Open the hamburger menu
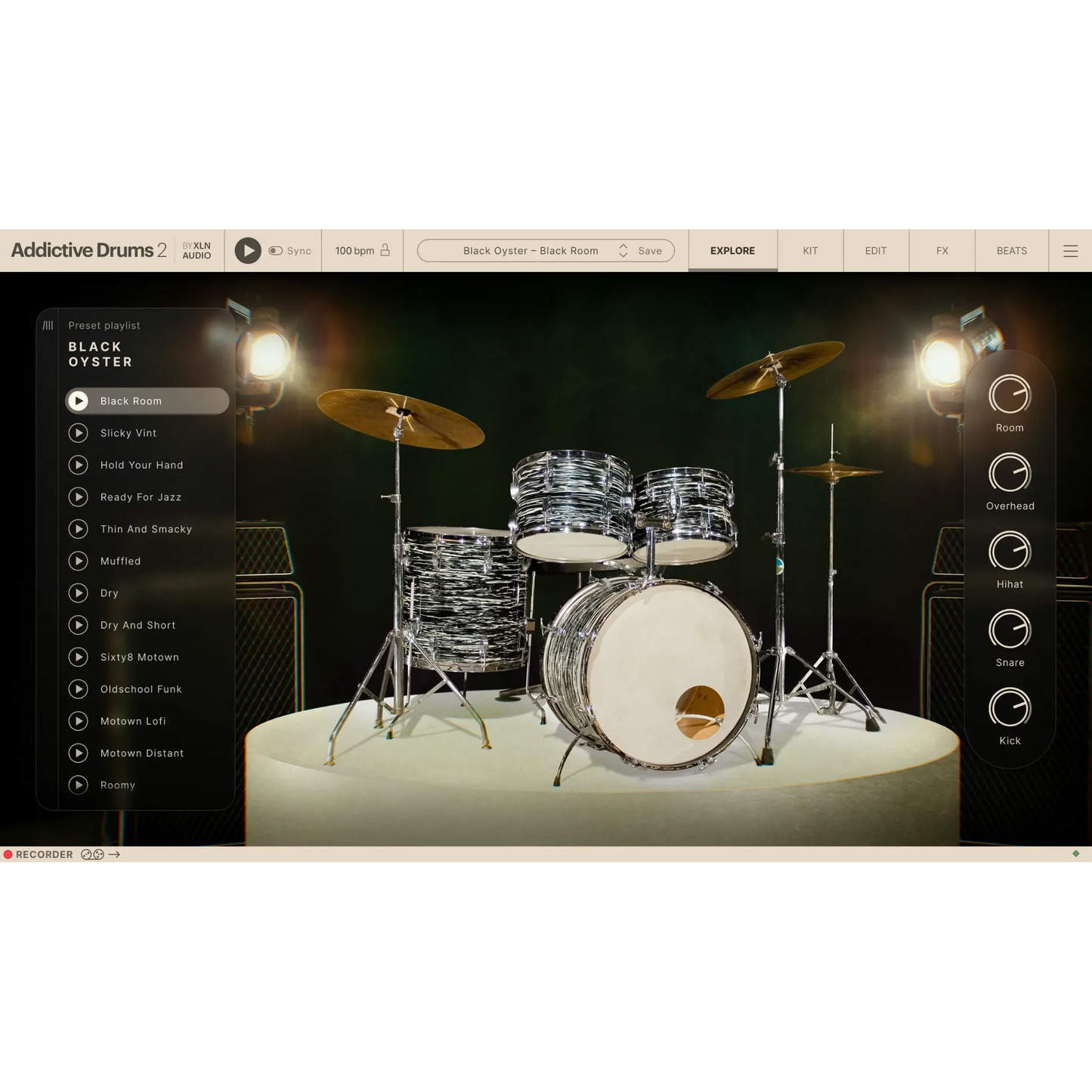This screenshot has height=1092, width=1092. coord(1071,251)
